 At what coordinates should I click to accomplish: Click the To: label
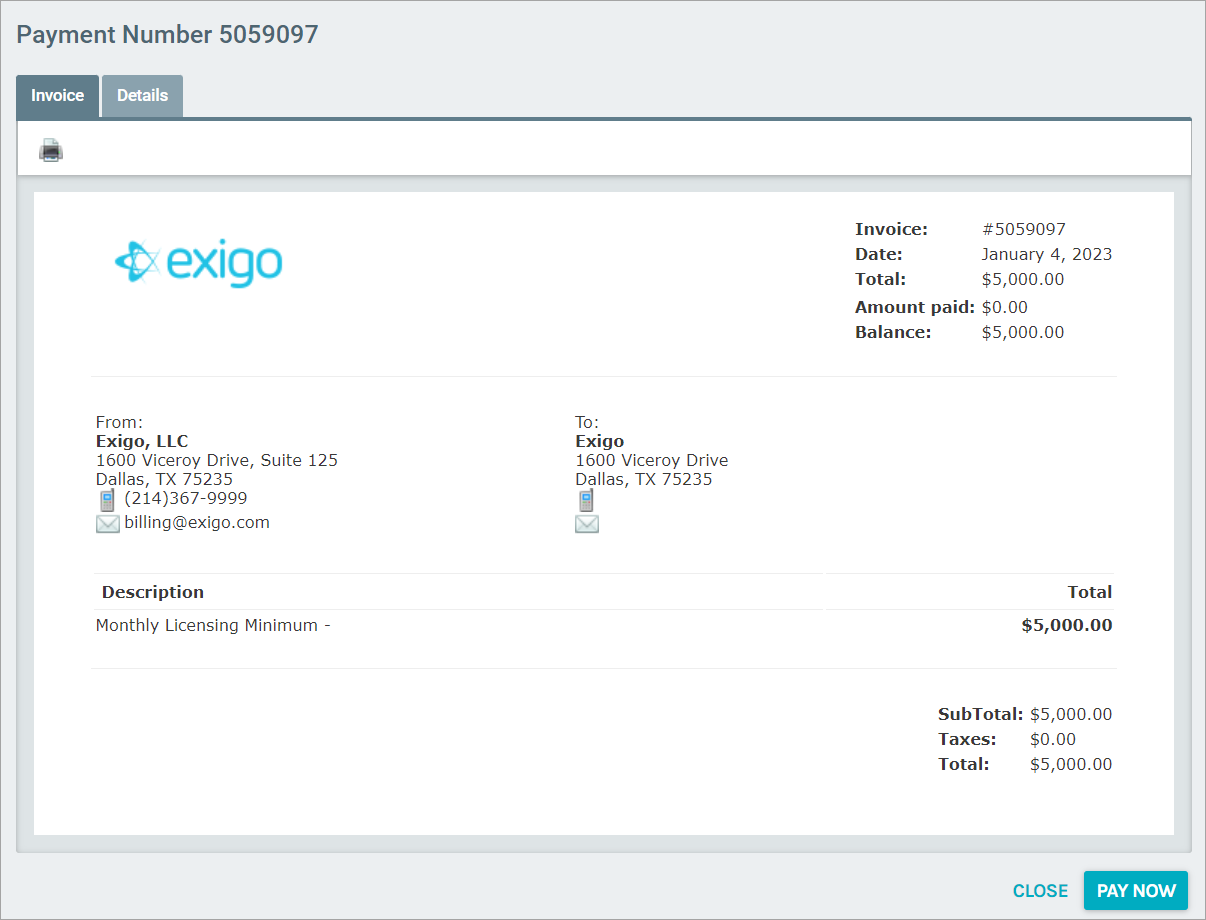[x=587, y=422]
